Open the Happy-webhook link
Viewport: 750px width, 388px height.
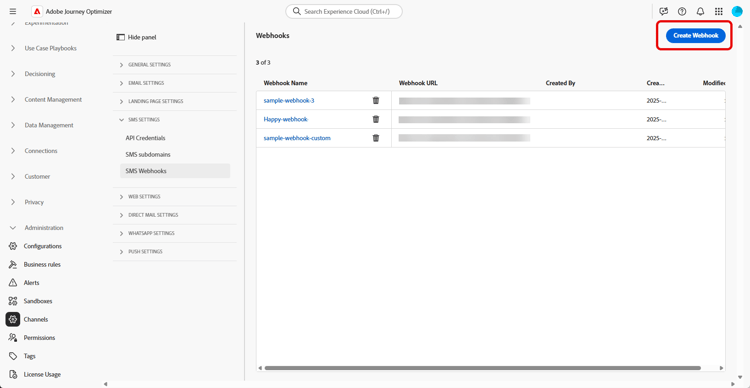click(x=286, y=119)
